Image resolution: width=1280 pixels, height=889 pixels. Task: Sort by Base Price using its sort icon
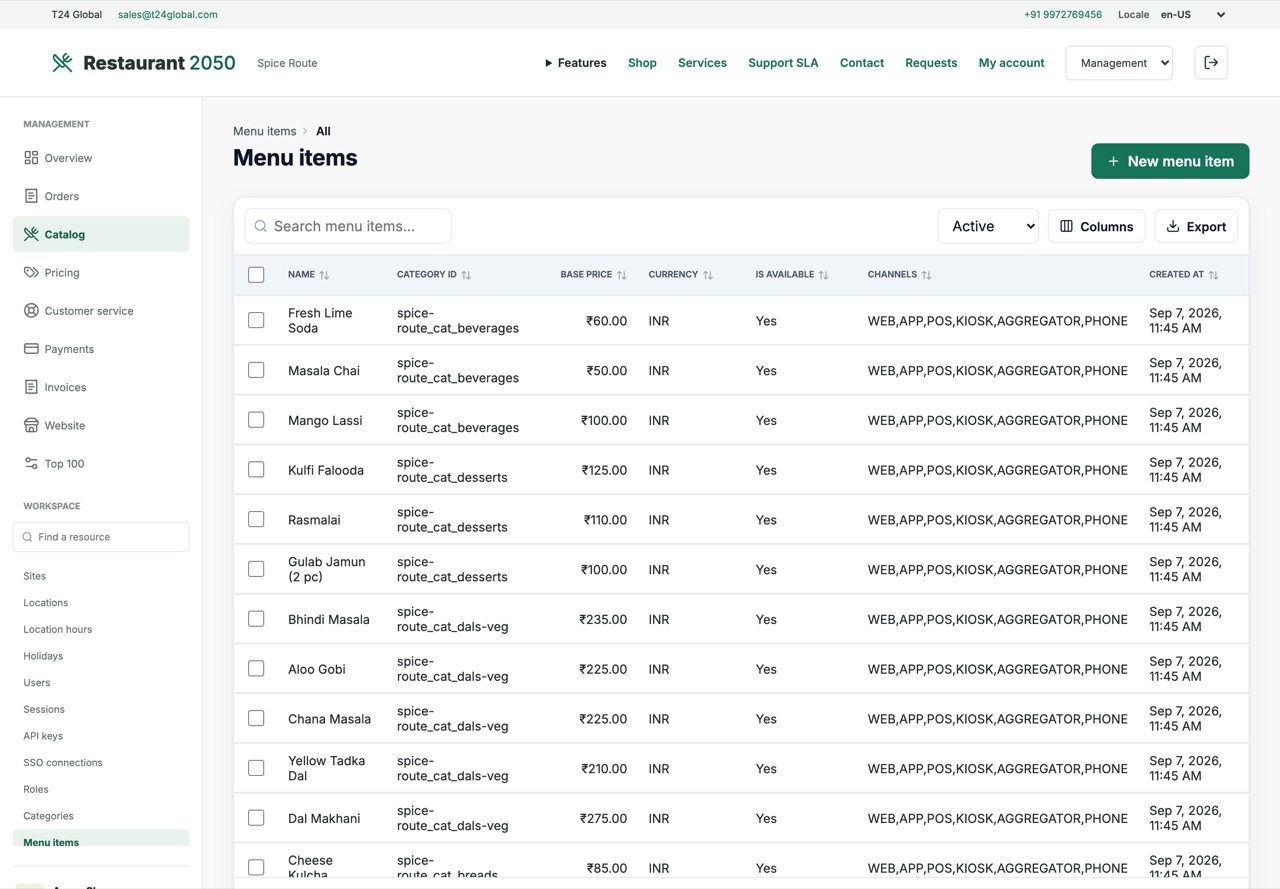point(622,275)
